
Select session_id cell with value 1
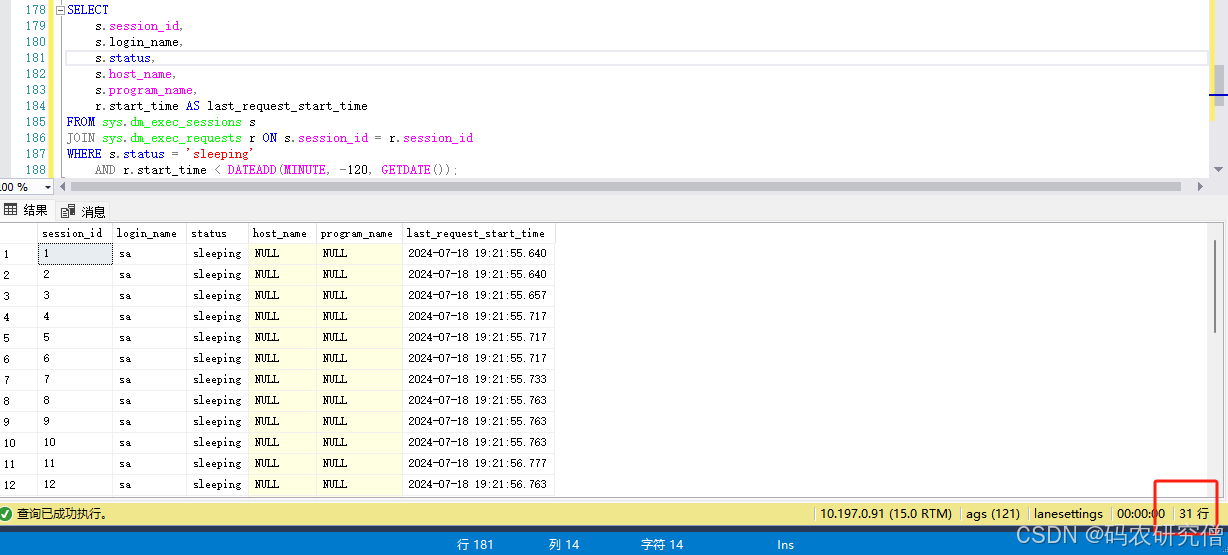75,254
